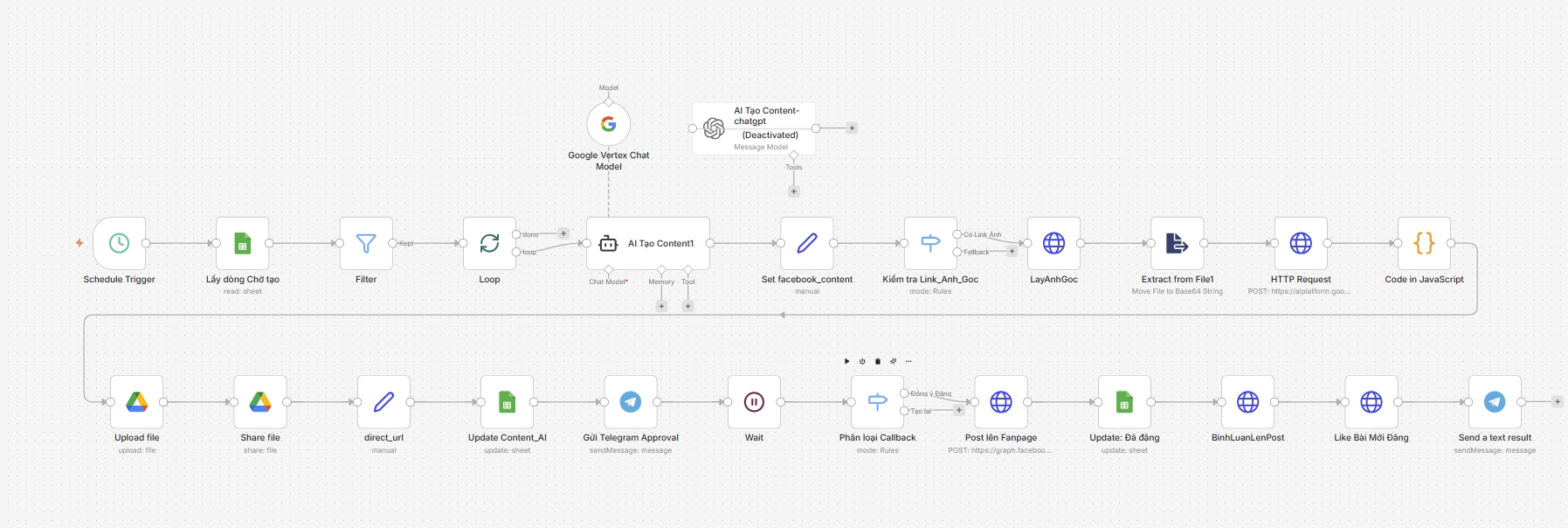This screenshot has height=528, width=1568.
Task: Select the Code in JavaScript node
Action: click(x=1424, y=243)
